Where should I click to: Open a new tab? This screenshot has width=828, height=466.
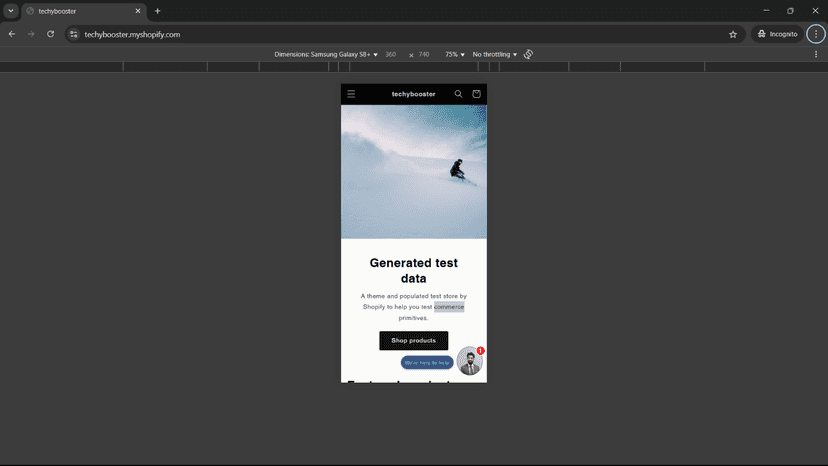coord(157,11)
